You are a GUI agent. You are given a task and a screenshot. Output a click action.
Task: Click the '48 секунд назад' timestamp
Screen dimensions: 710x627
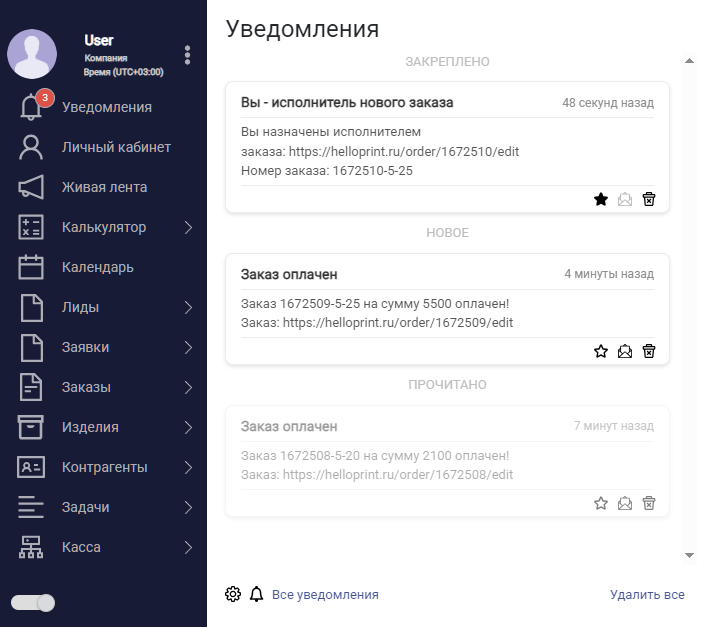[x=608, y=103]
